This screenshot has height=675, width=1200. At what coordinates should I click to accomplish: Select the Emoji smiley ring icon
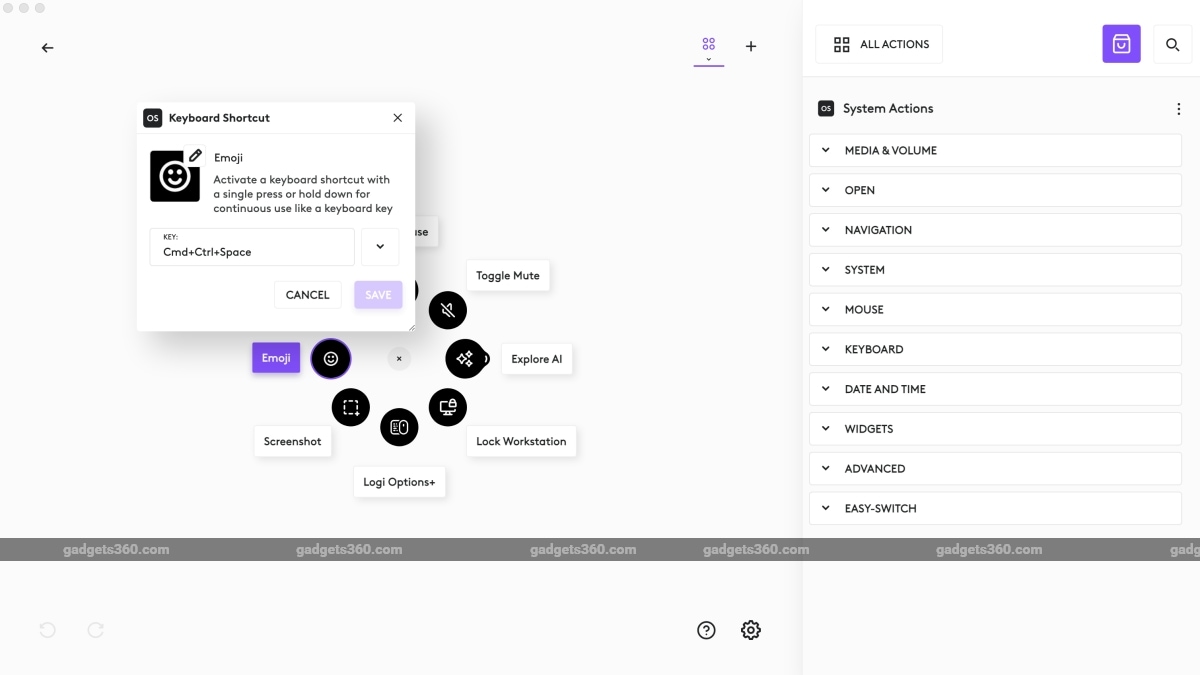point(331,359)
